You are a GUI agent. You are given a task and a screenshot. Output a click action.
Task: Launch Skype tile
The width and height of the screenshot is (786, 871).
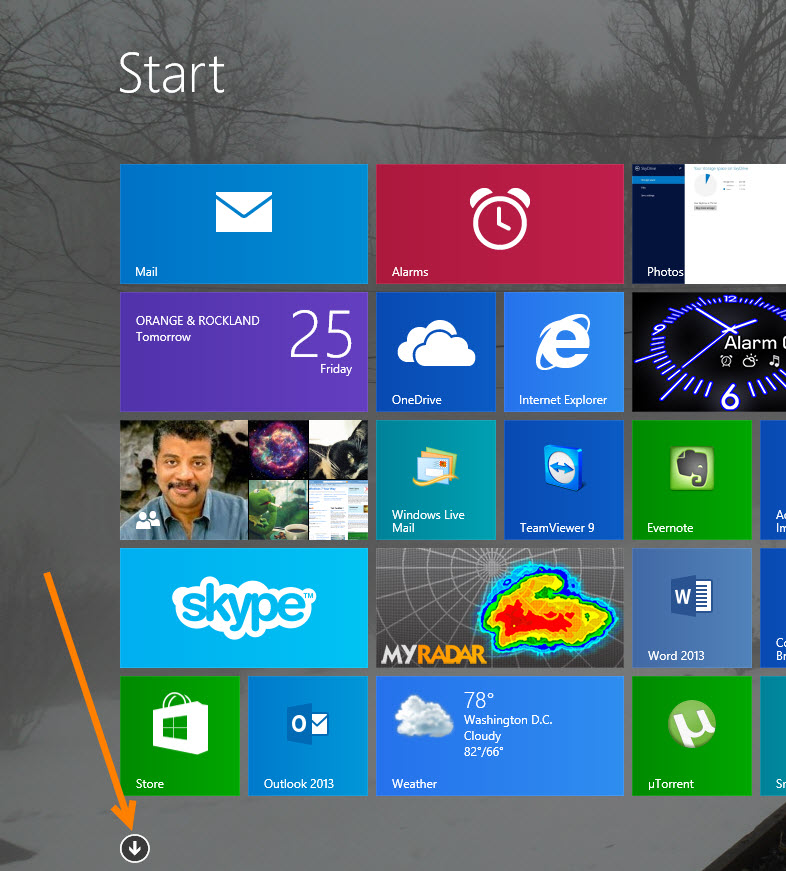(x=244, y=608)
